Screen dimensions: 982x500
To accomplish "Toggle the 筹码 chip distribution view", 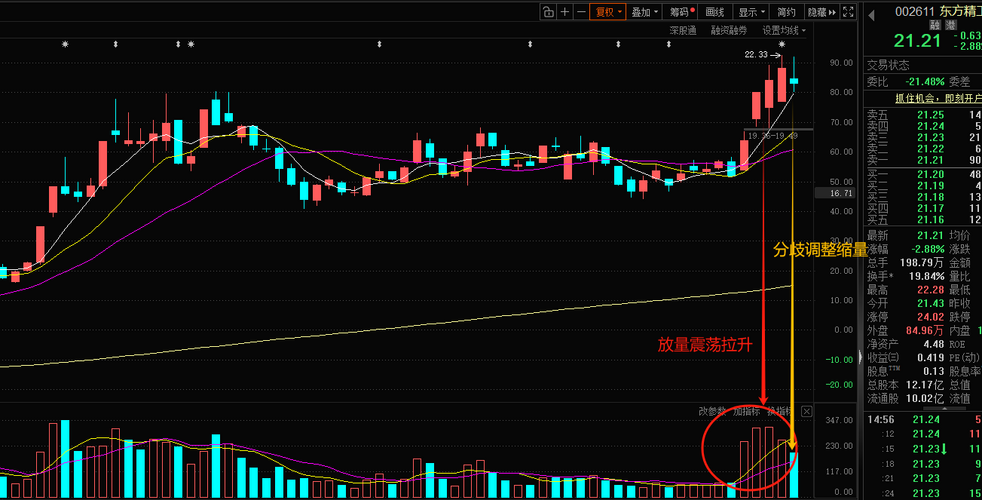I will click(x=682, y=12).
